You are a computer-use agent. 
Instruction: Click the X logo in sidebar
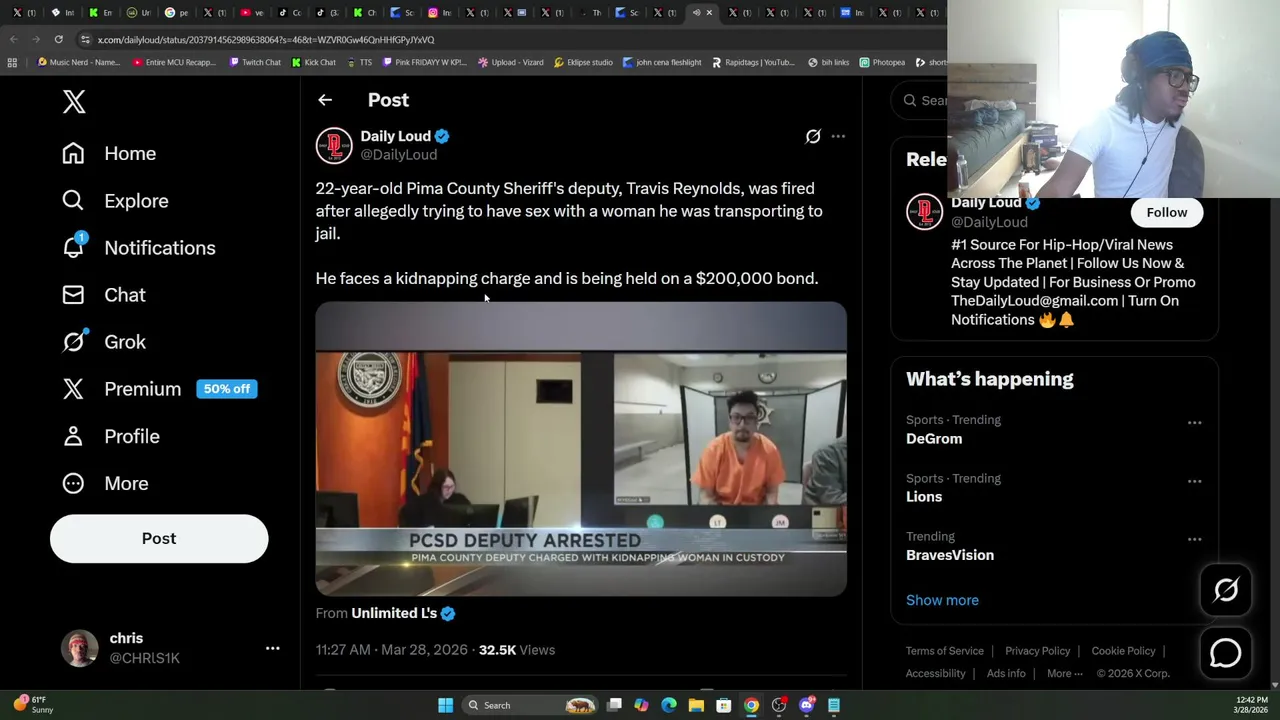pos(74,101)
